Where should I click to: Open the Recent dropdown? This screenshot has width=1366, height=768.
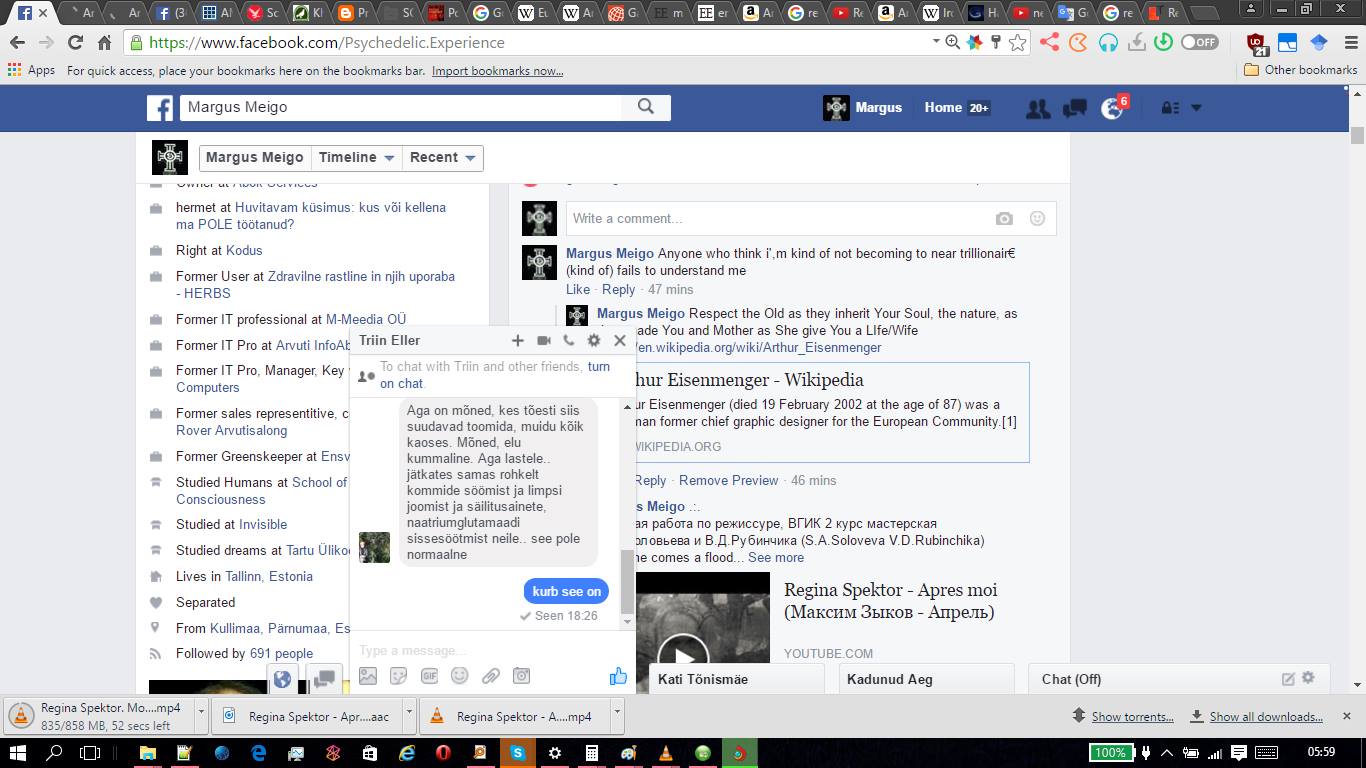coord(444,157)
